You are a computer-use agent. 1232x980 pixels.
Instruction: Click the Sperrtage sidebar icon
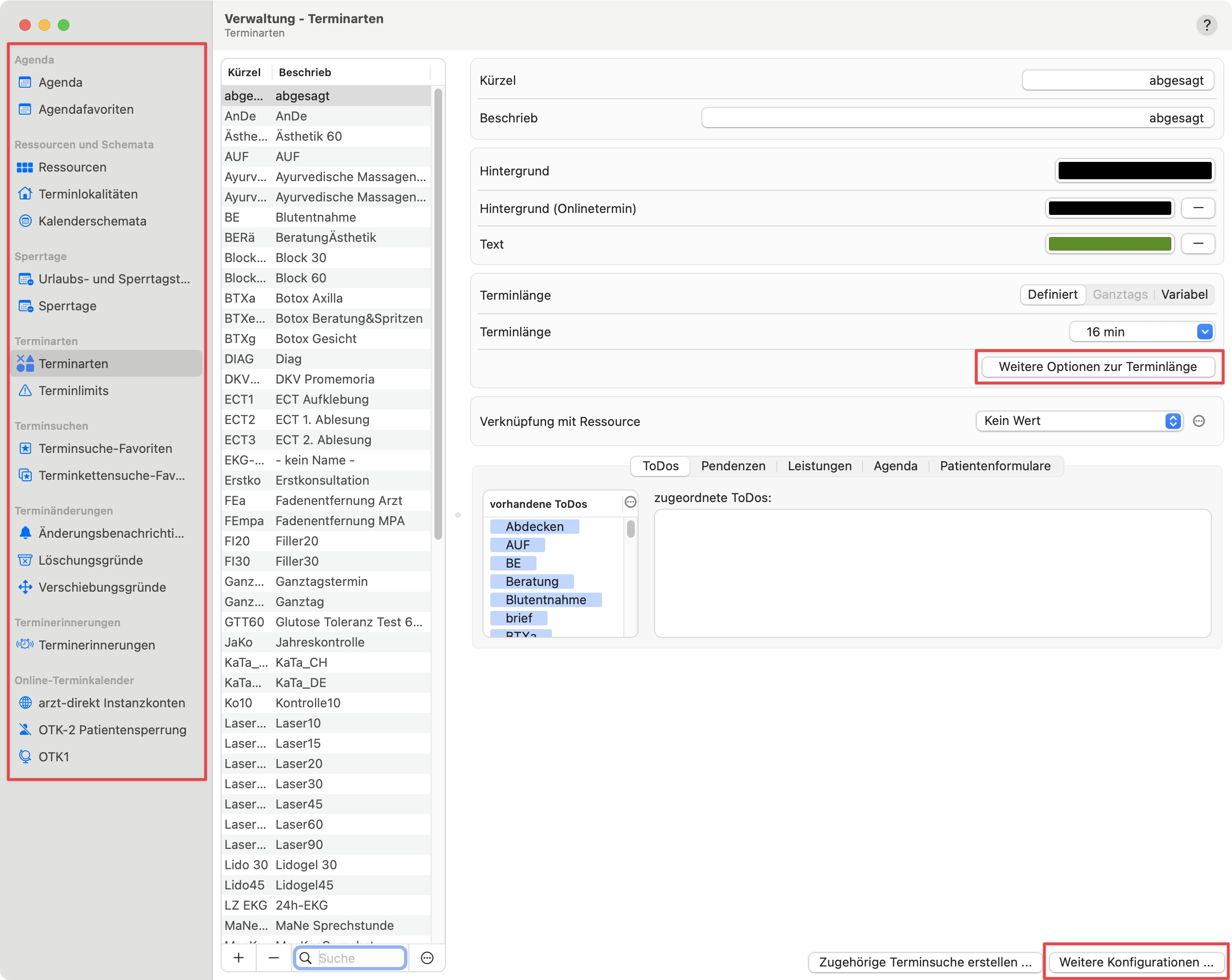[x=25, y=306]
